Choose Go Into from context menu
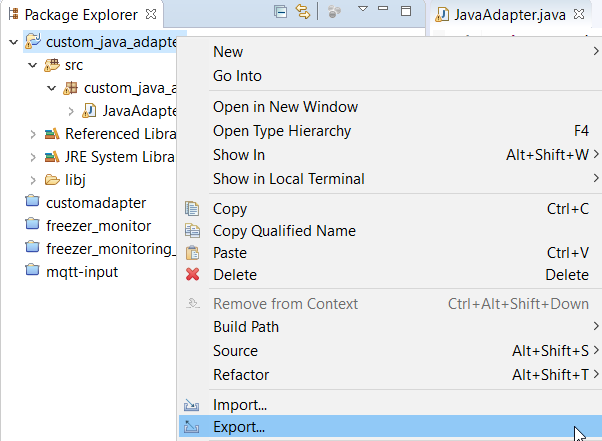Image resolution: width=602 pixels, height=441 pixels. tap(390, 76)
